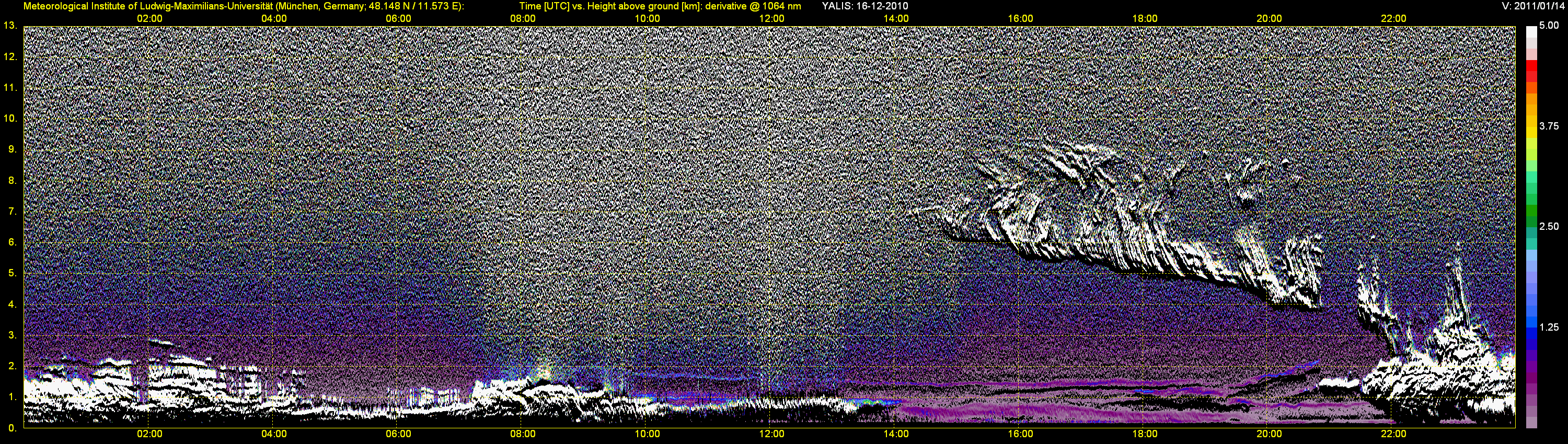
Task: Click the 10:00 tick label on the bottom axis
Action: [648, 434]
